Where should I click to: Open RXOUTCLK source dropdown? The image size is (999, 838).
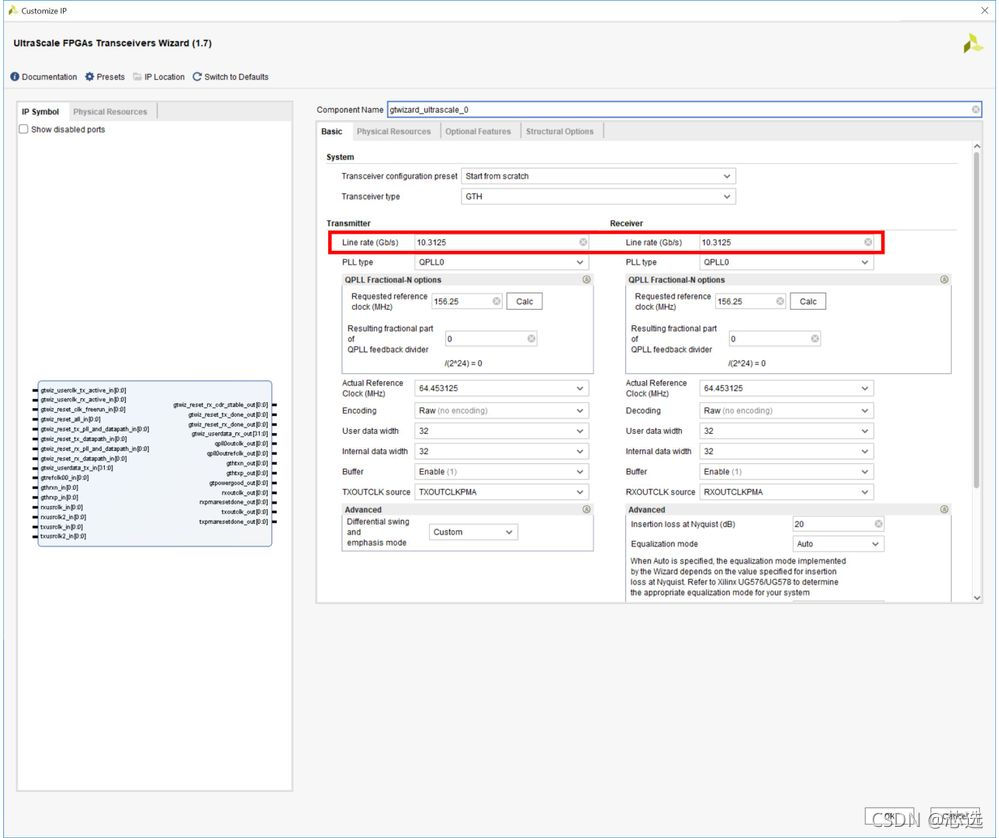pyautogui.click(x=786, y=492)
